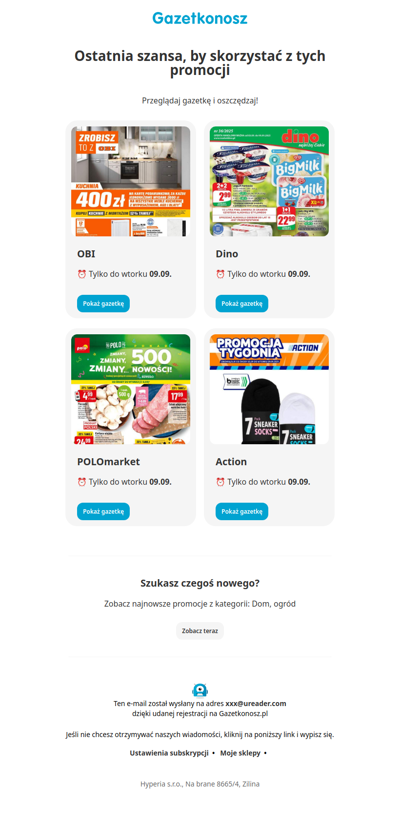Image resolution: width=400 pixels, height=818 pixels.
Task: Click the POLOmarket store title
Action: coord(108,462)
